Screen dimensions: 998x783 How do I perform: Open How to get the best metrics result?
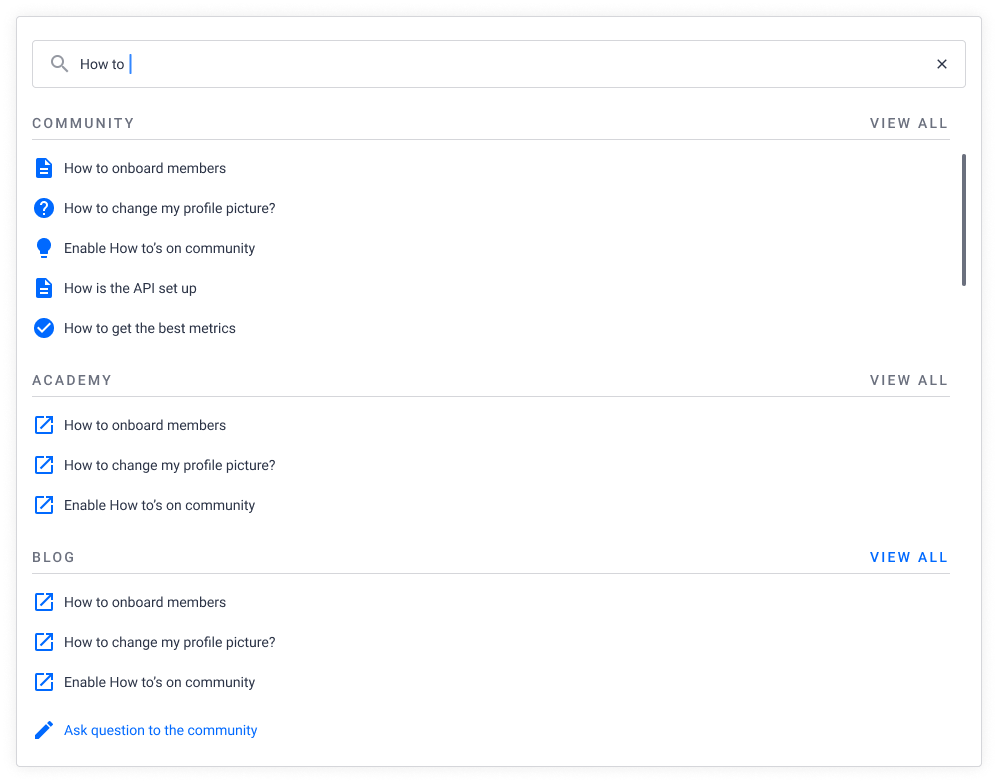150,328
